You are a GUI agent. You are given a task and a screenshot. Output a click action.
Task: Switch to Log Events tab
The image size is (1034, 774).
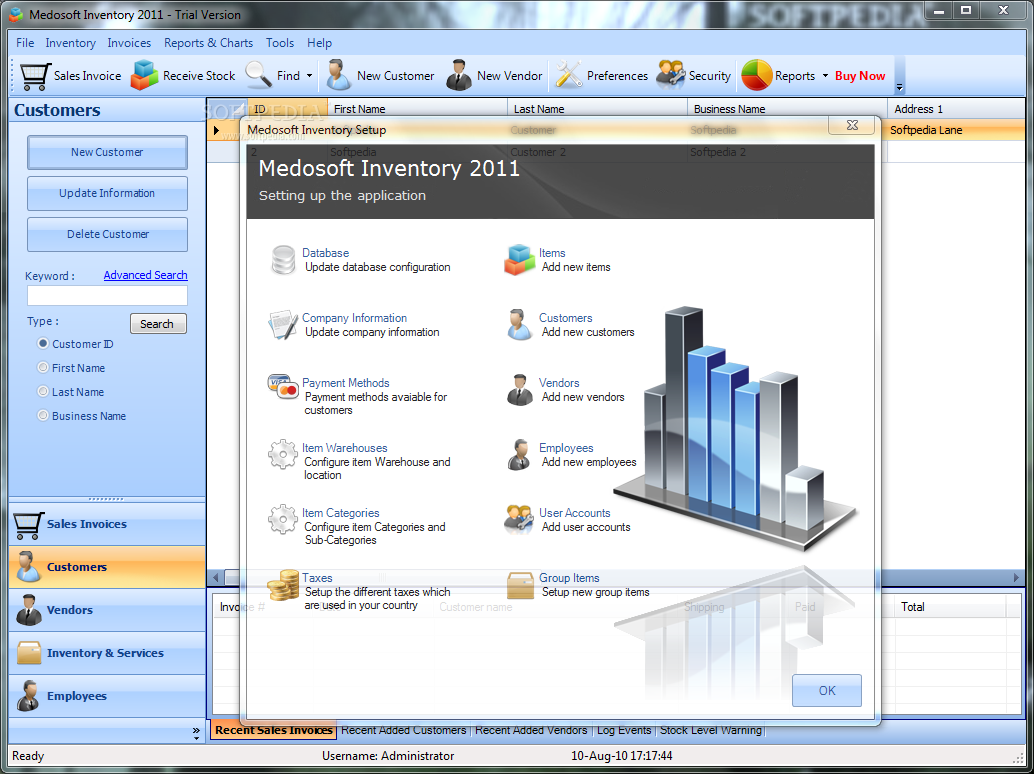(624, 730)
